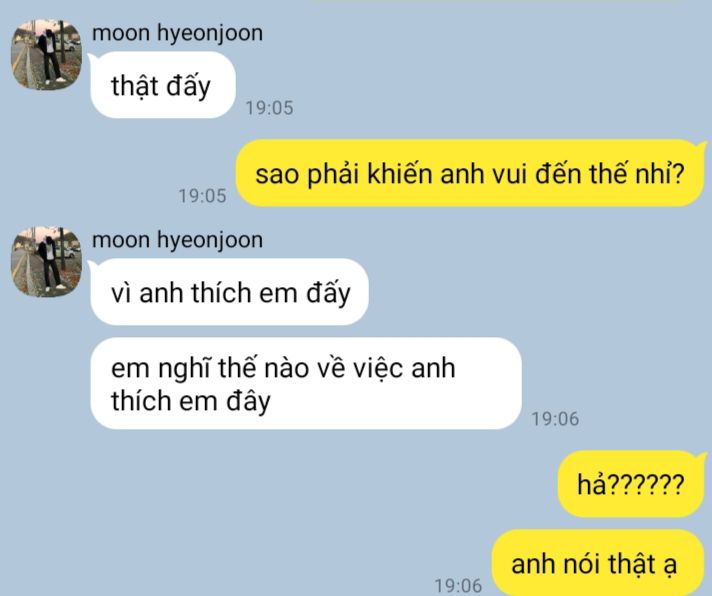The width and height of the screenshot is (712, 596).
Task: Click the 19:05 timestamp next to 'thật đấy'
Action: (270, 108)
